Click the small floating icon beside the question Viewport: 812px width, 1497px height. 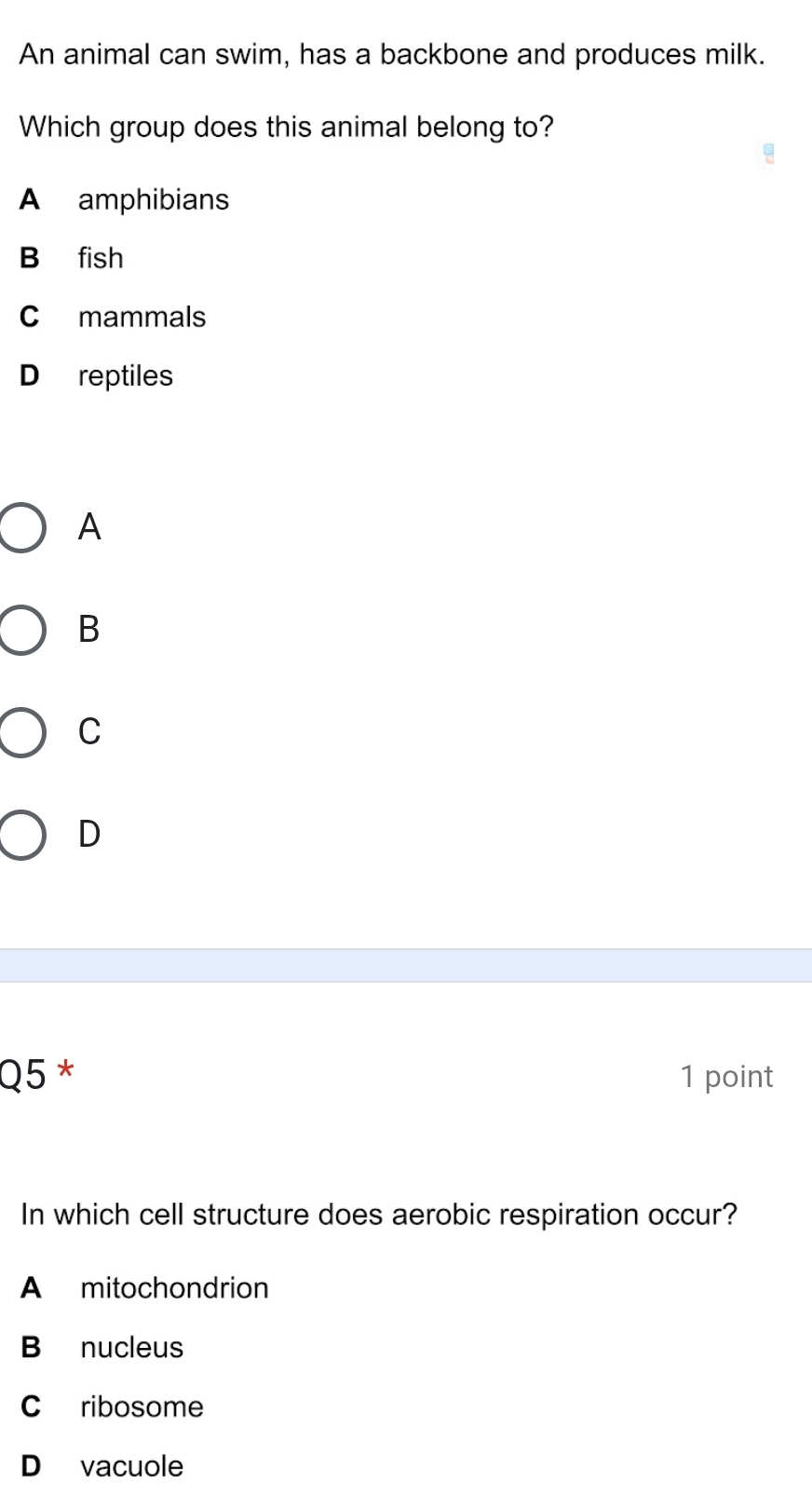[768, 154]
